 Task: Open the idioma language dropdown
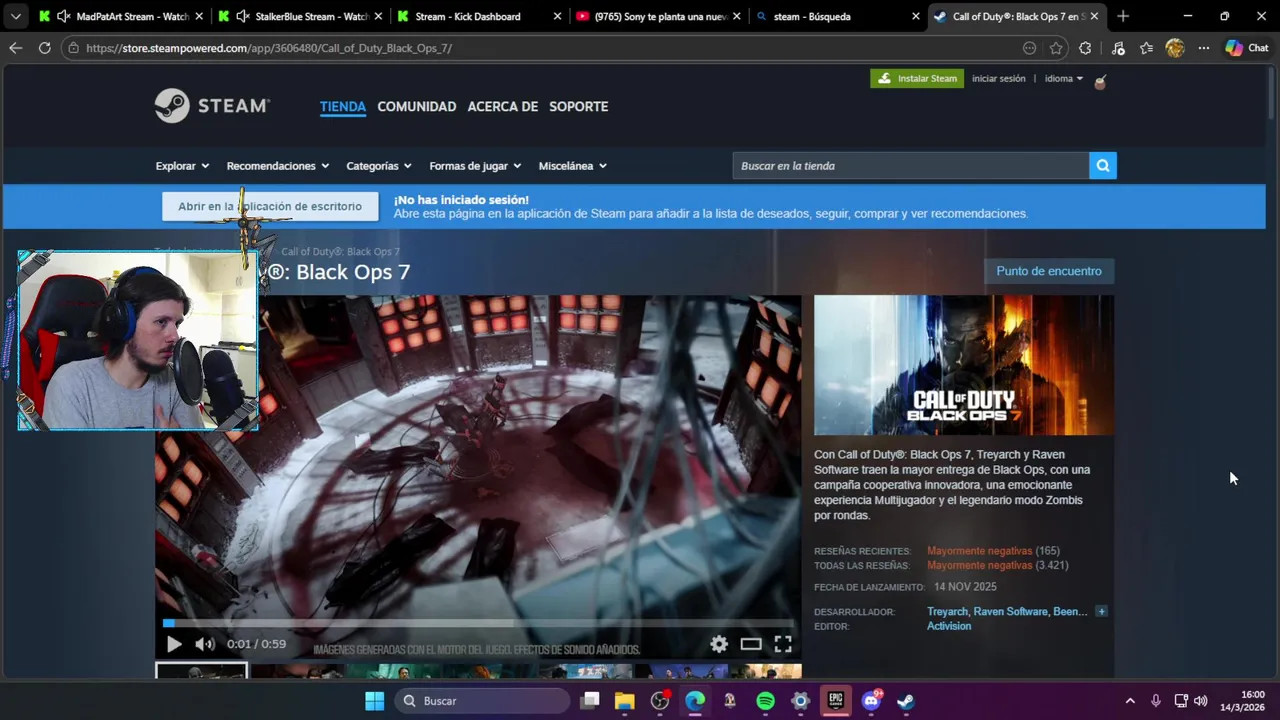coord(1064,78)
